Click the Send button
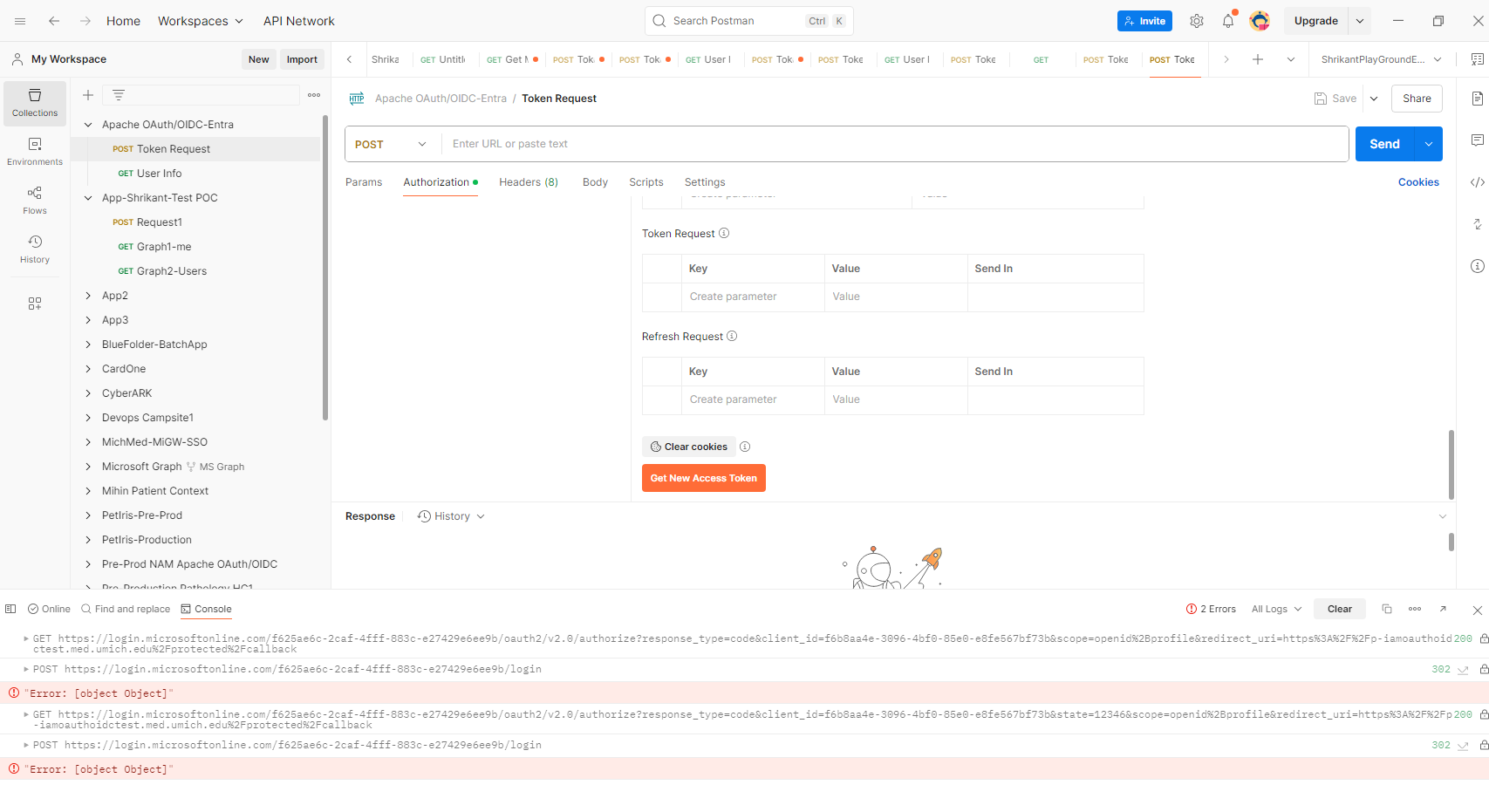 click(x=1385, y=144)
